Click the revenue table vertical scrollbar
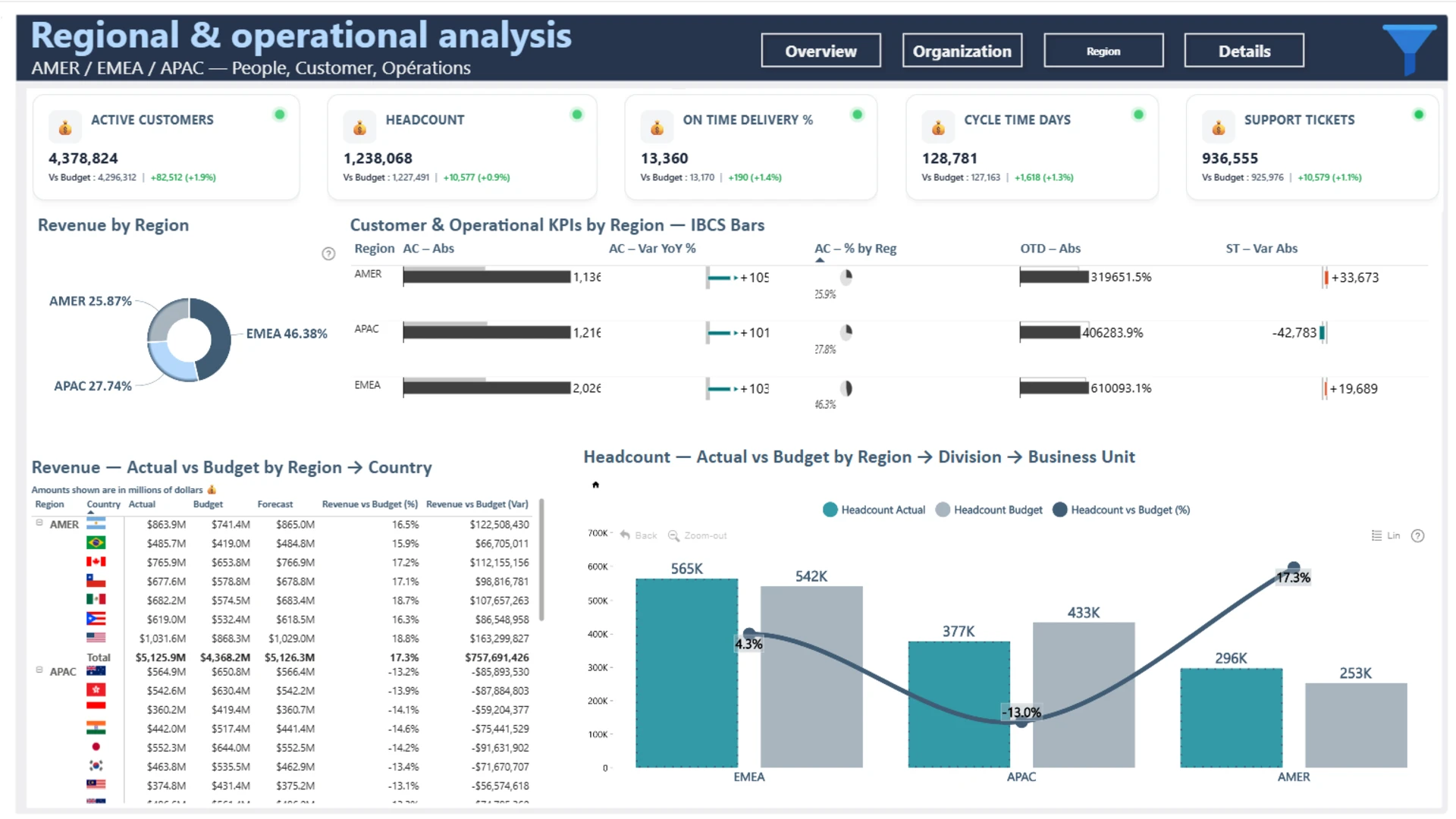 coord(541,560)
